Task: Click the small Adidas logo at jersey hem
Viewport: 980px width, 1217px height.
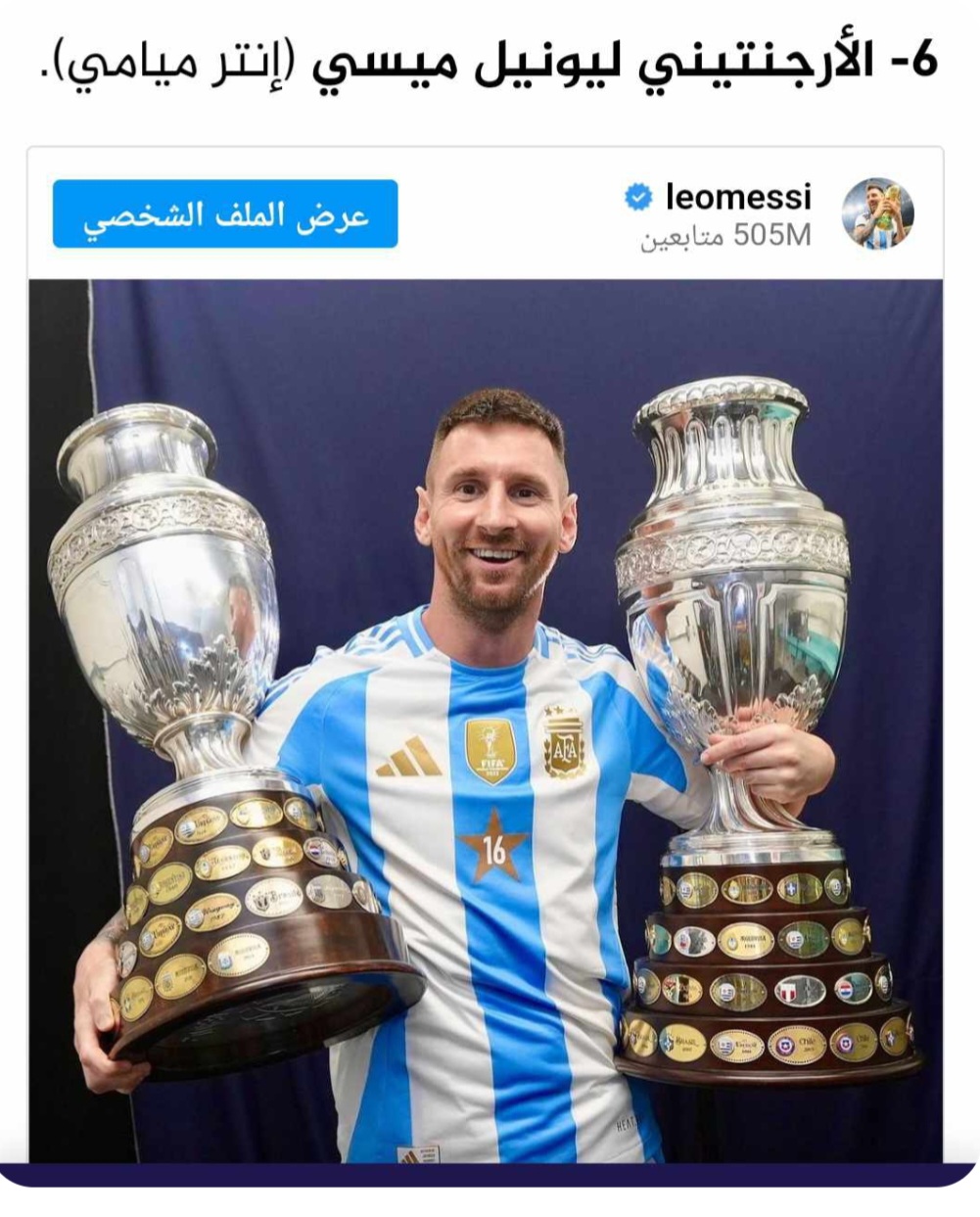Action: [x=418, y=1152]
